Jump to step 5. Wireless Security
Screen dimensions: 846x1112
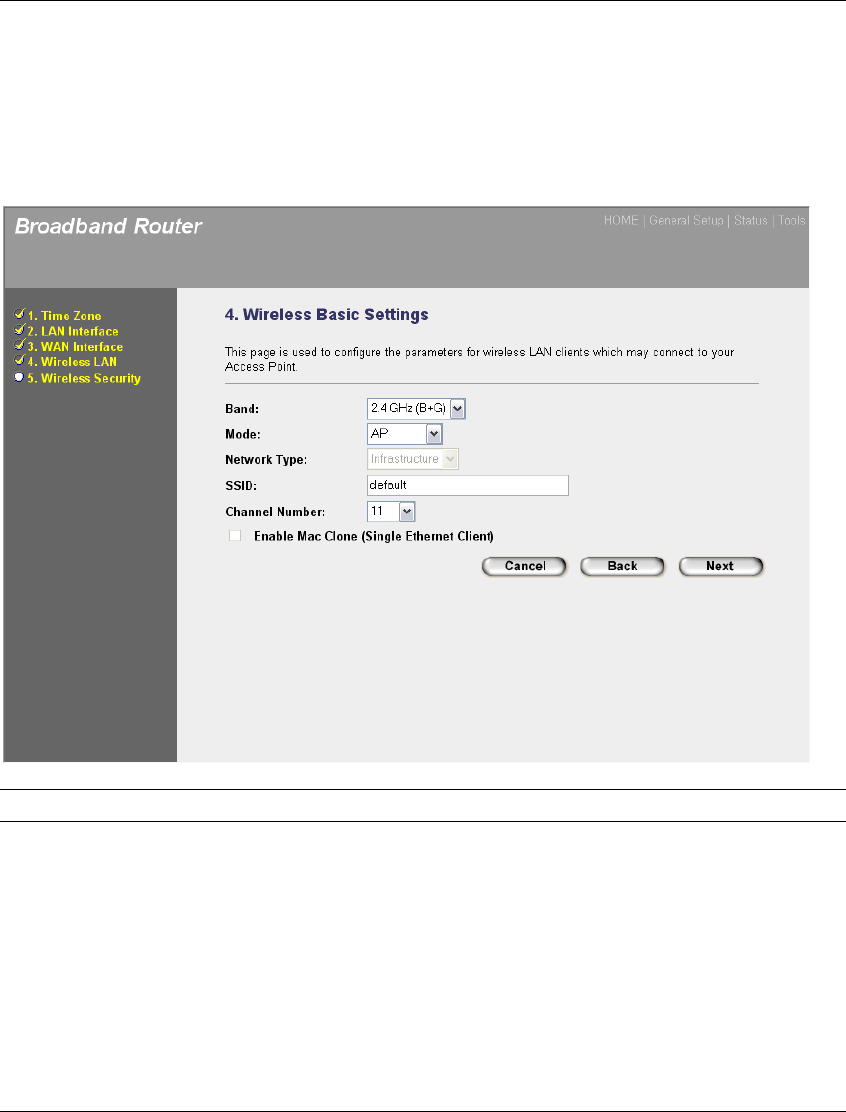click(x=84, y=378)
